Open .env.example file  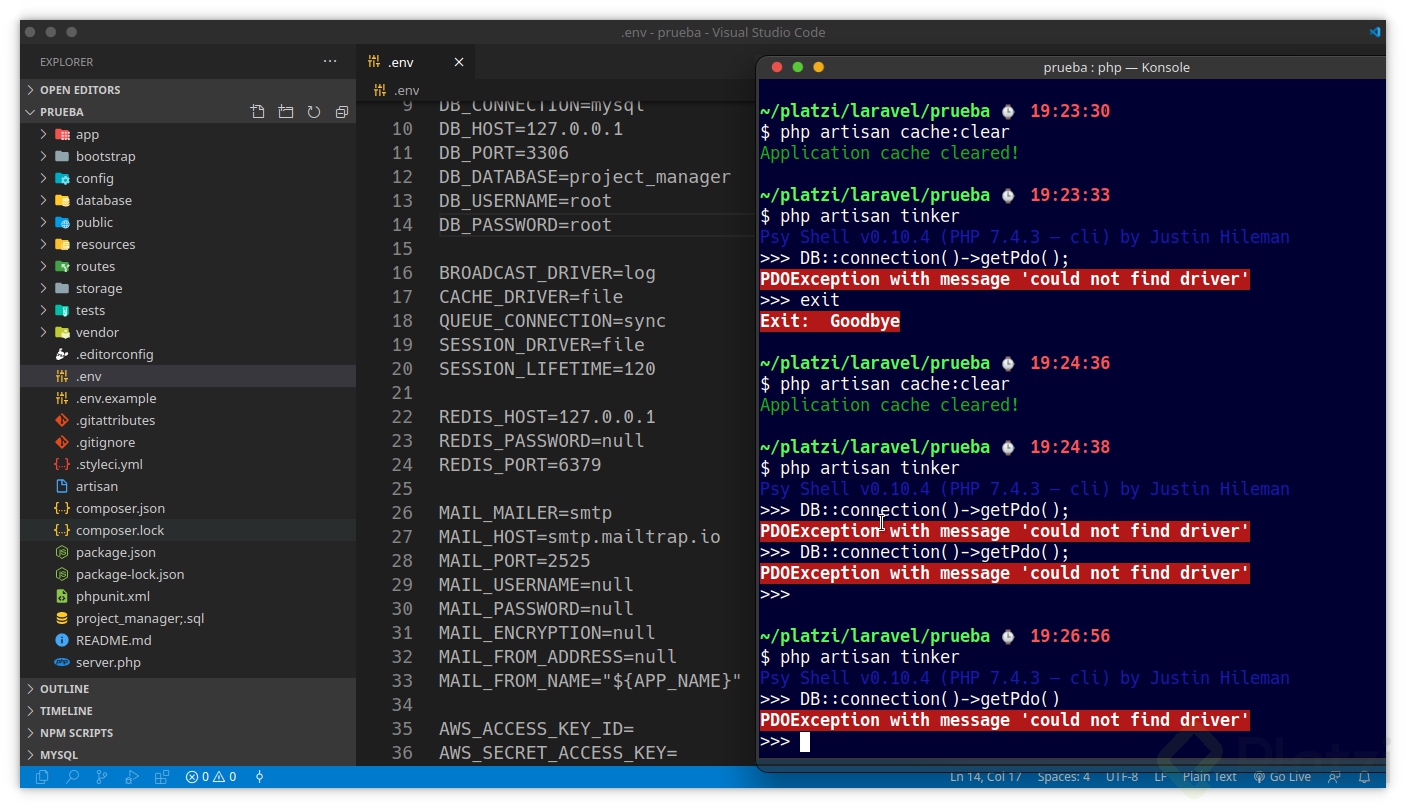188,398
